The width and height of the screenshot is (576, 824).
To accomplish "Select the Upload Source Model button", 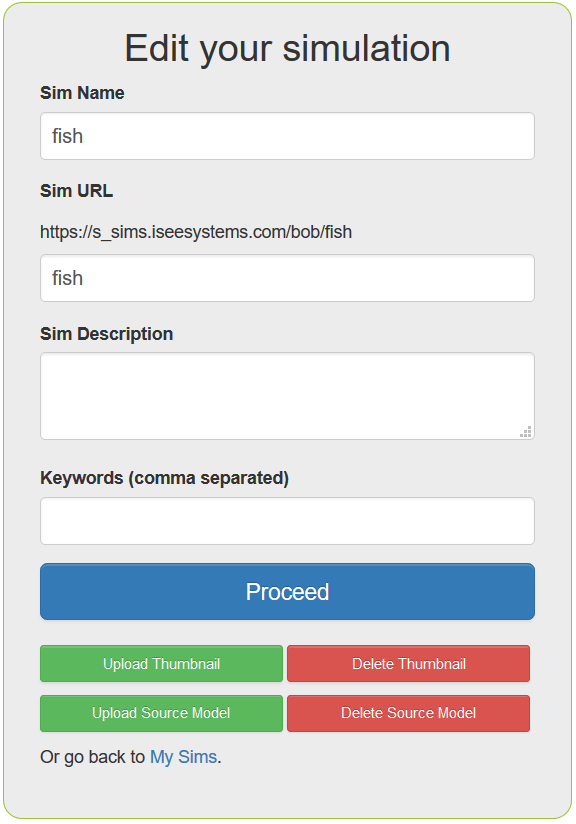I will click(x=161, y=713).
